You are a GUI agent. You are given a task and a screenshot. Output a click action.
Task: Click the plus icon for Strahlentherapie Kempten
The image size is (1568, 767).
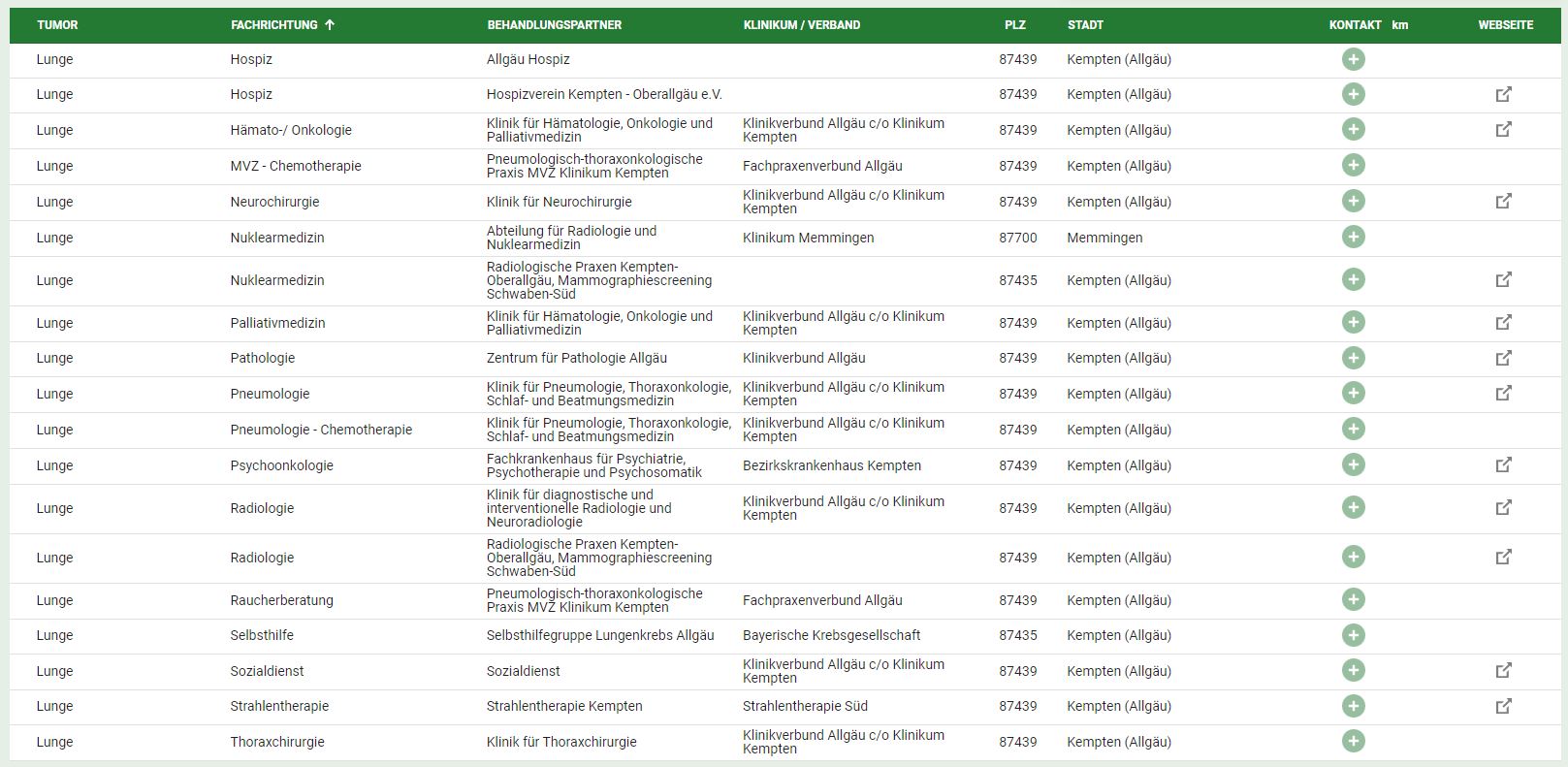pos(1353,706)
